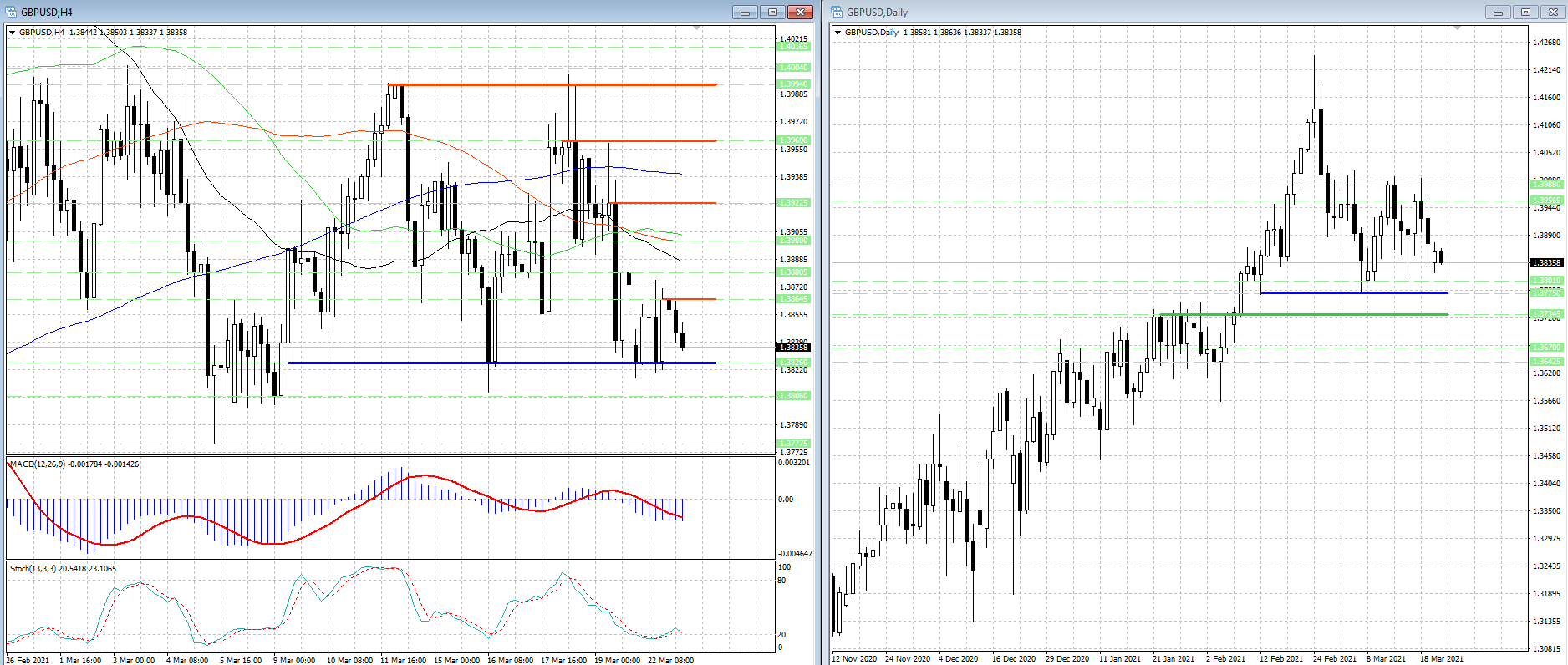1568x665 pixels.
Task: Minimize the GBPUSD,Daily chart window
Action: point(1498,12)
